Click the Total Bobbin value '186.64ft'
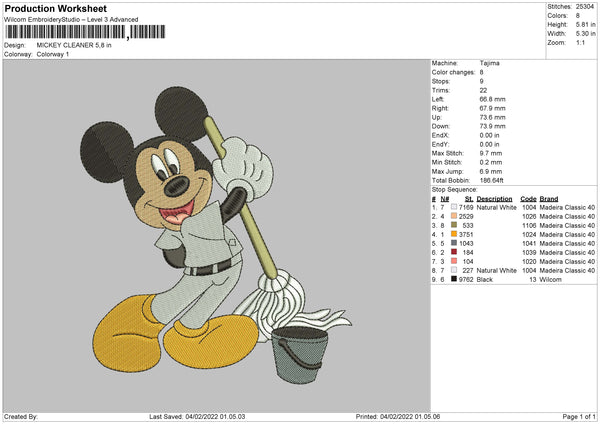Viewport: 600px width, 424px height. (x=491, y=180)
